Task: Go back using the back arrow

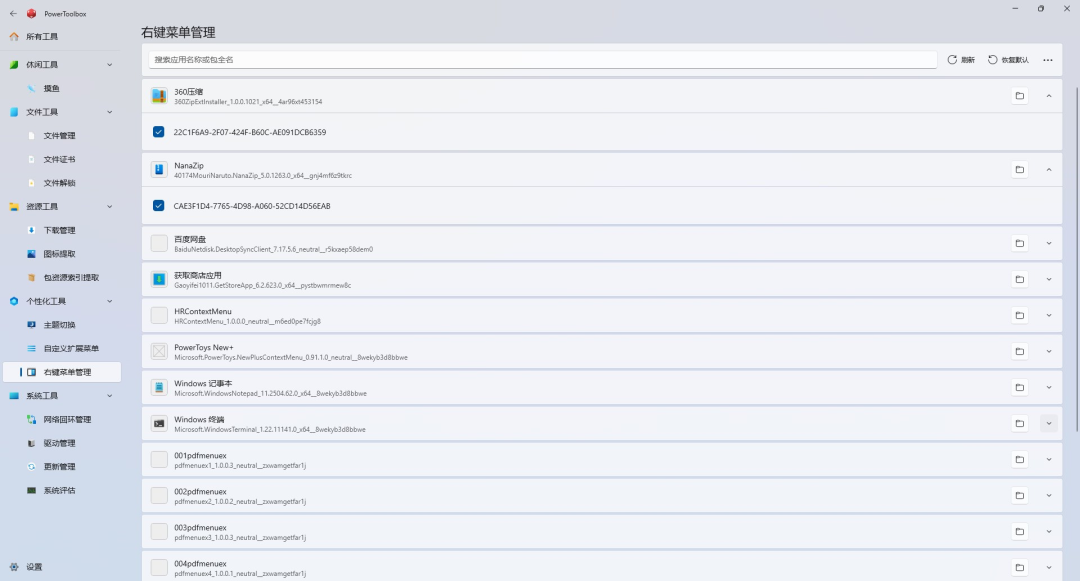Action: click(13, 13)
